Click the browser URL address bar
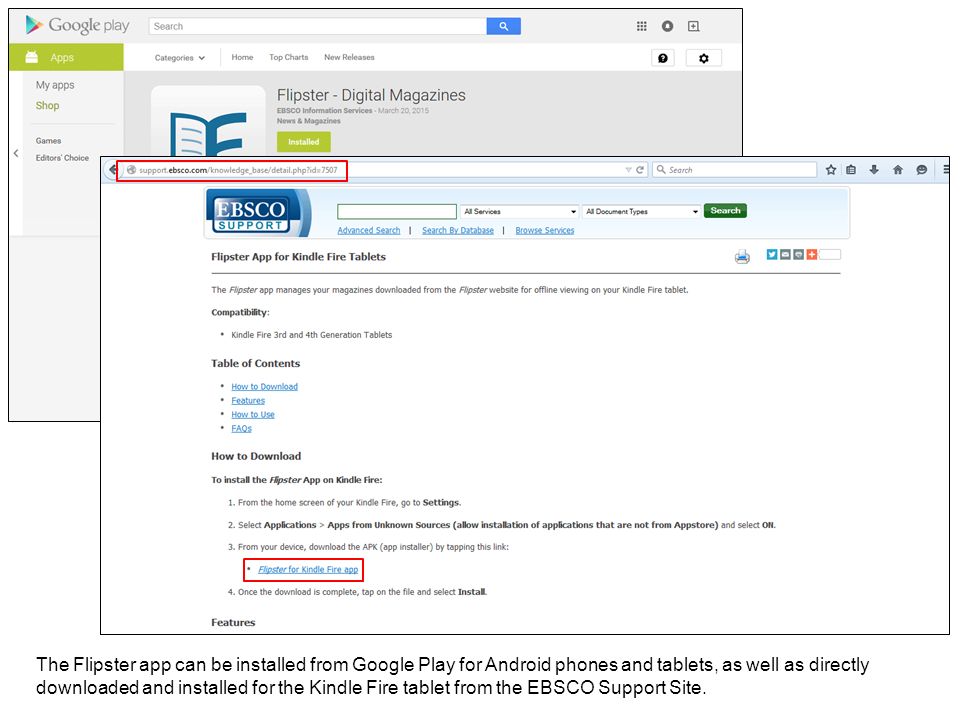This screenshot has width=960, height=720. 373,170
